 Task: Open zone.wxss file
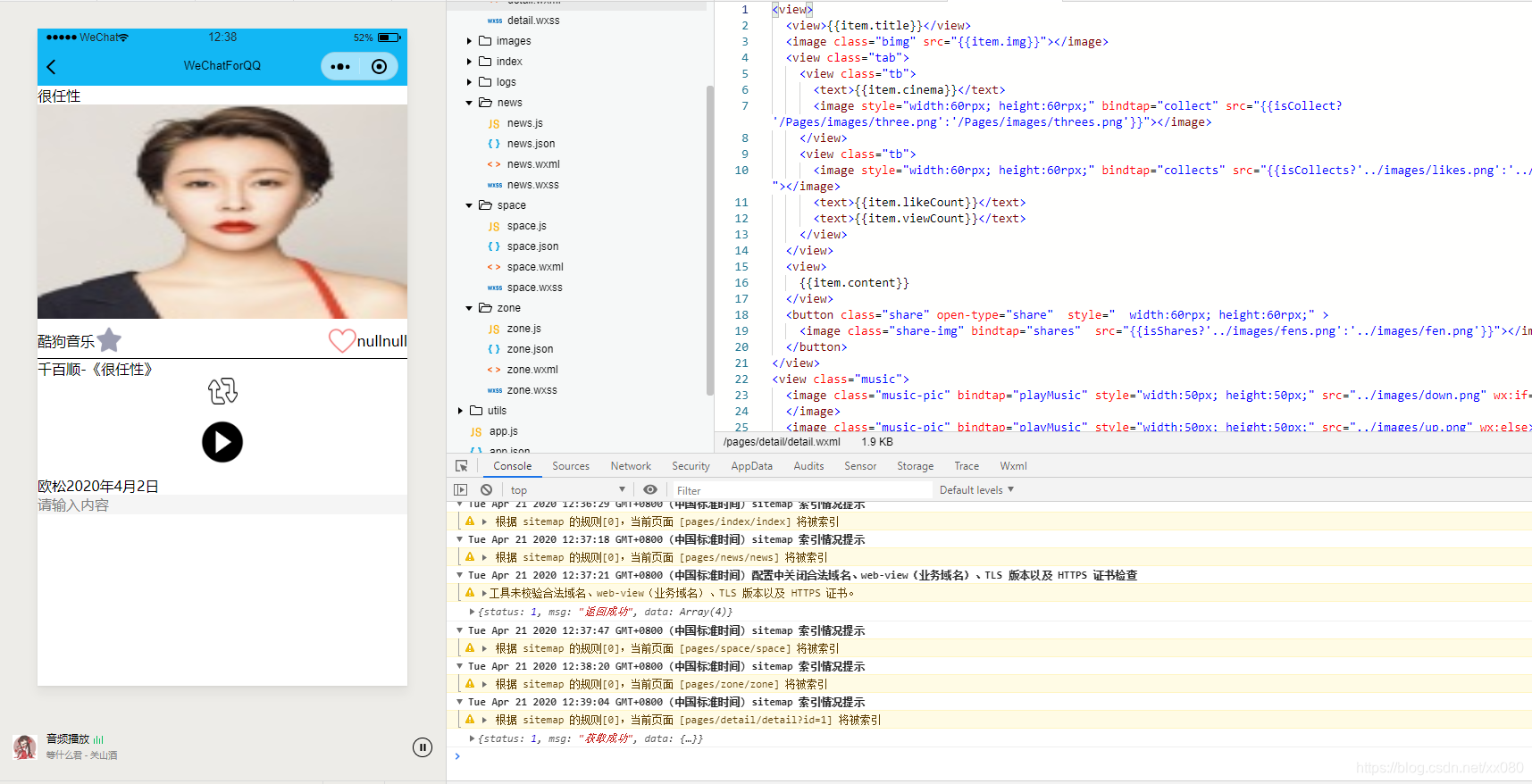532,390
